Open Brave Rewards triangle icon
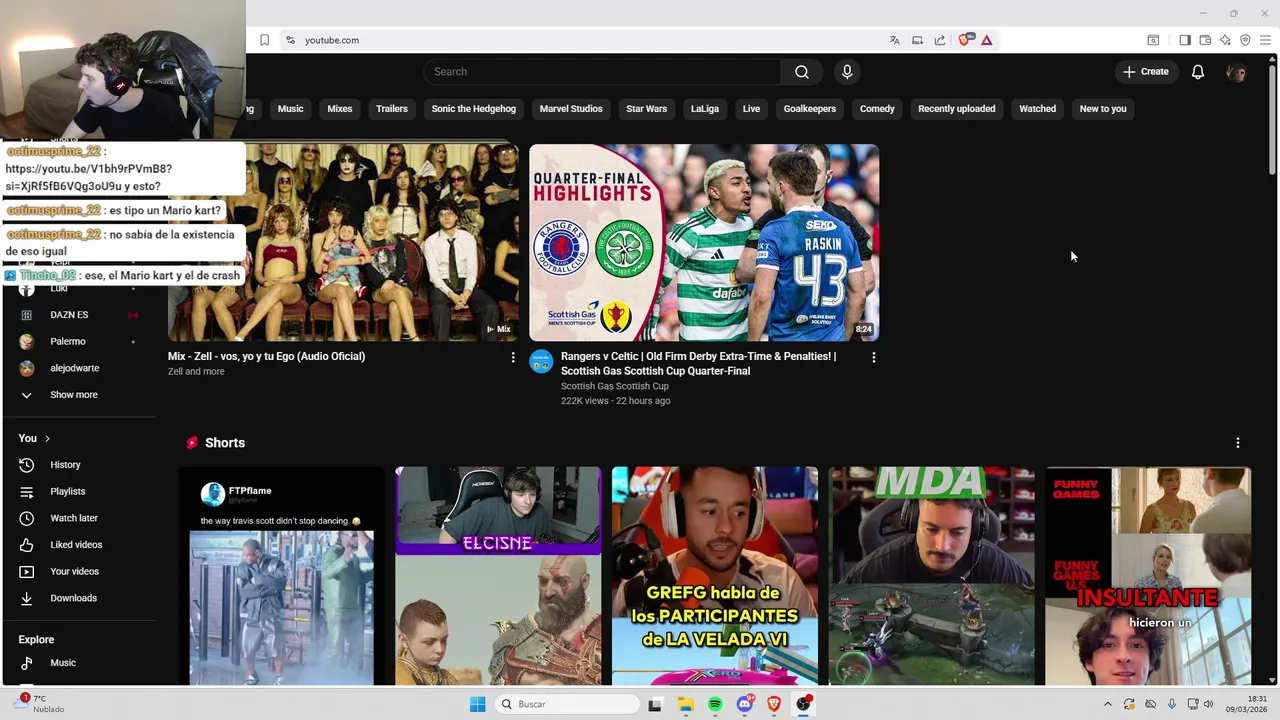Screen dimensions: 1280x720 [x=986, y=40]
